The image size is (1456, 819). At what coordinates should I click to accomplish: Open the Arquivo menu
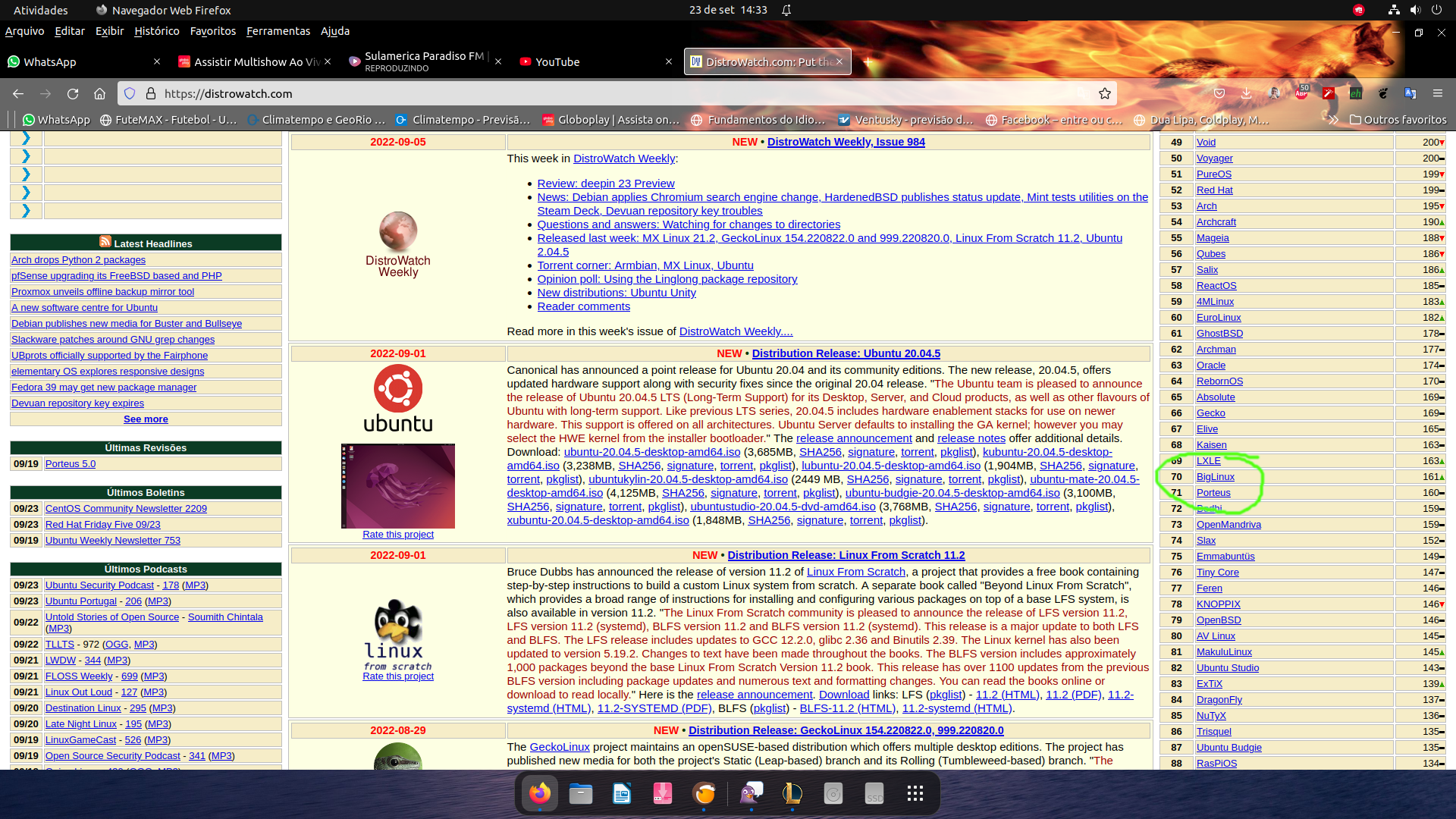point(24,31)
